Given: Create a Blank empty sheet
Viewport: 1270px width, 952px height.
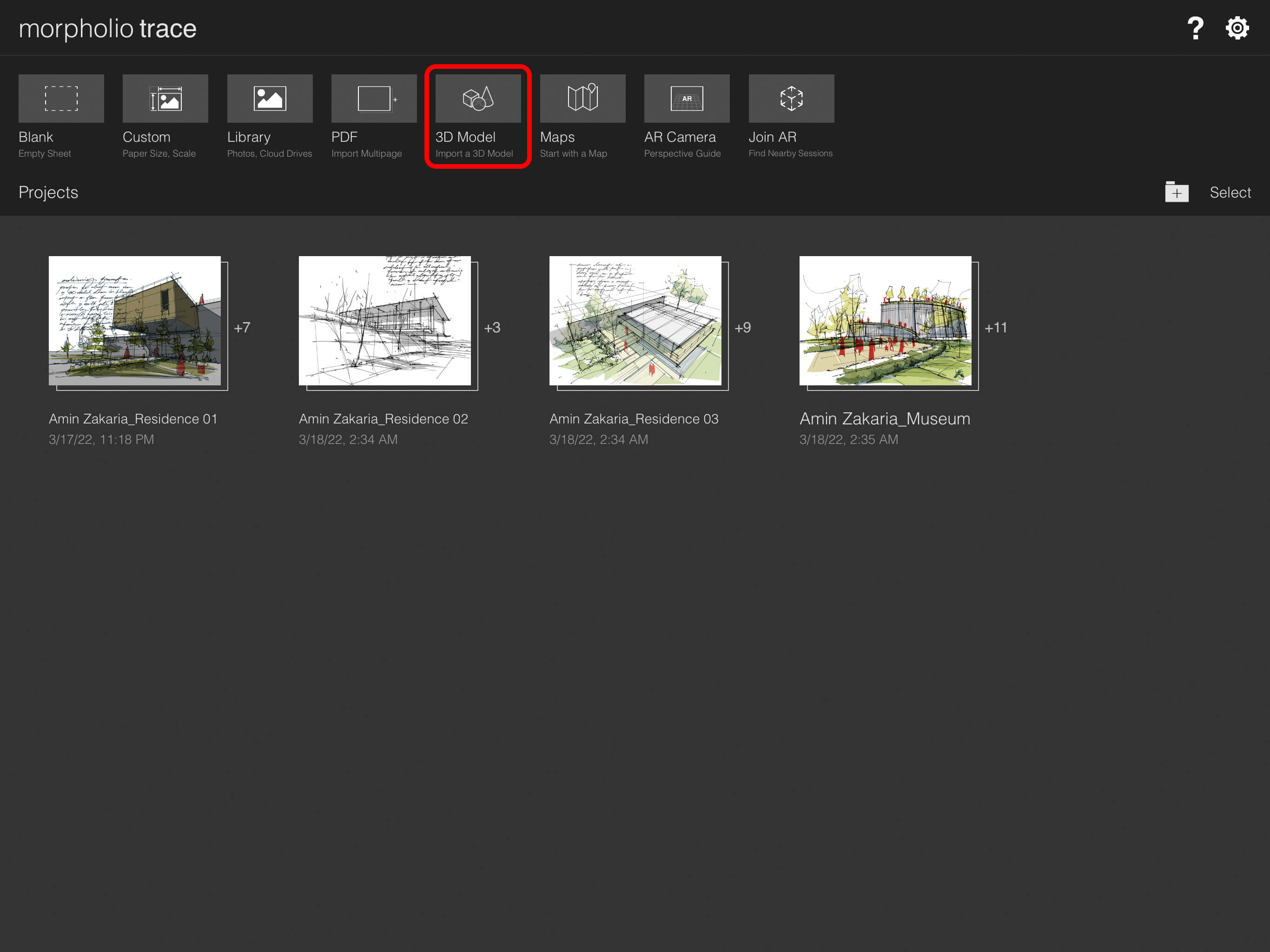Looking at the screenshot, I should point(61,98).
